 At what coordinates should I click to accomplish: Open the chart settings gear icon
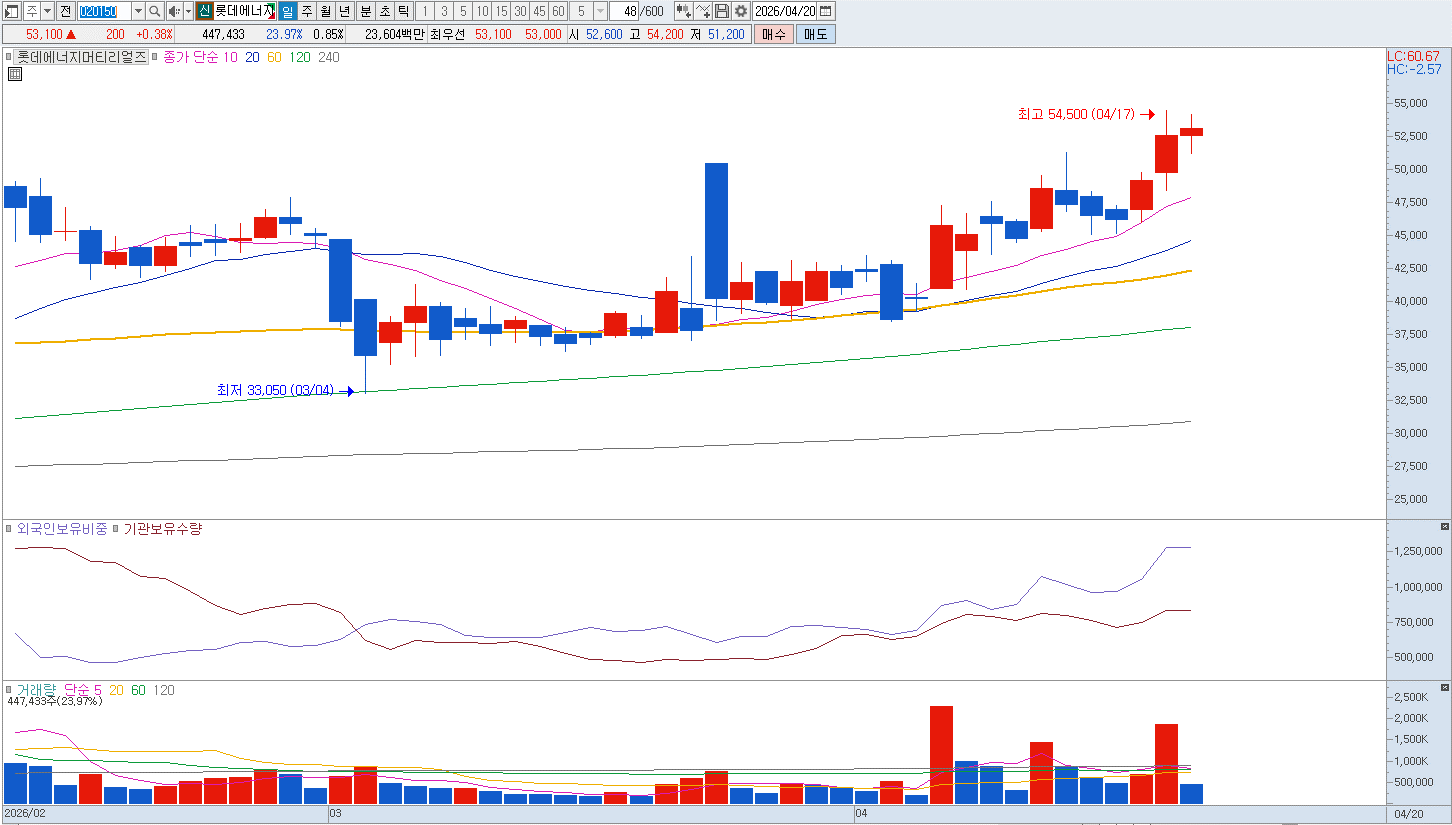(x=740, y=11)
